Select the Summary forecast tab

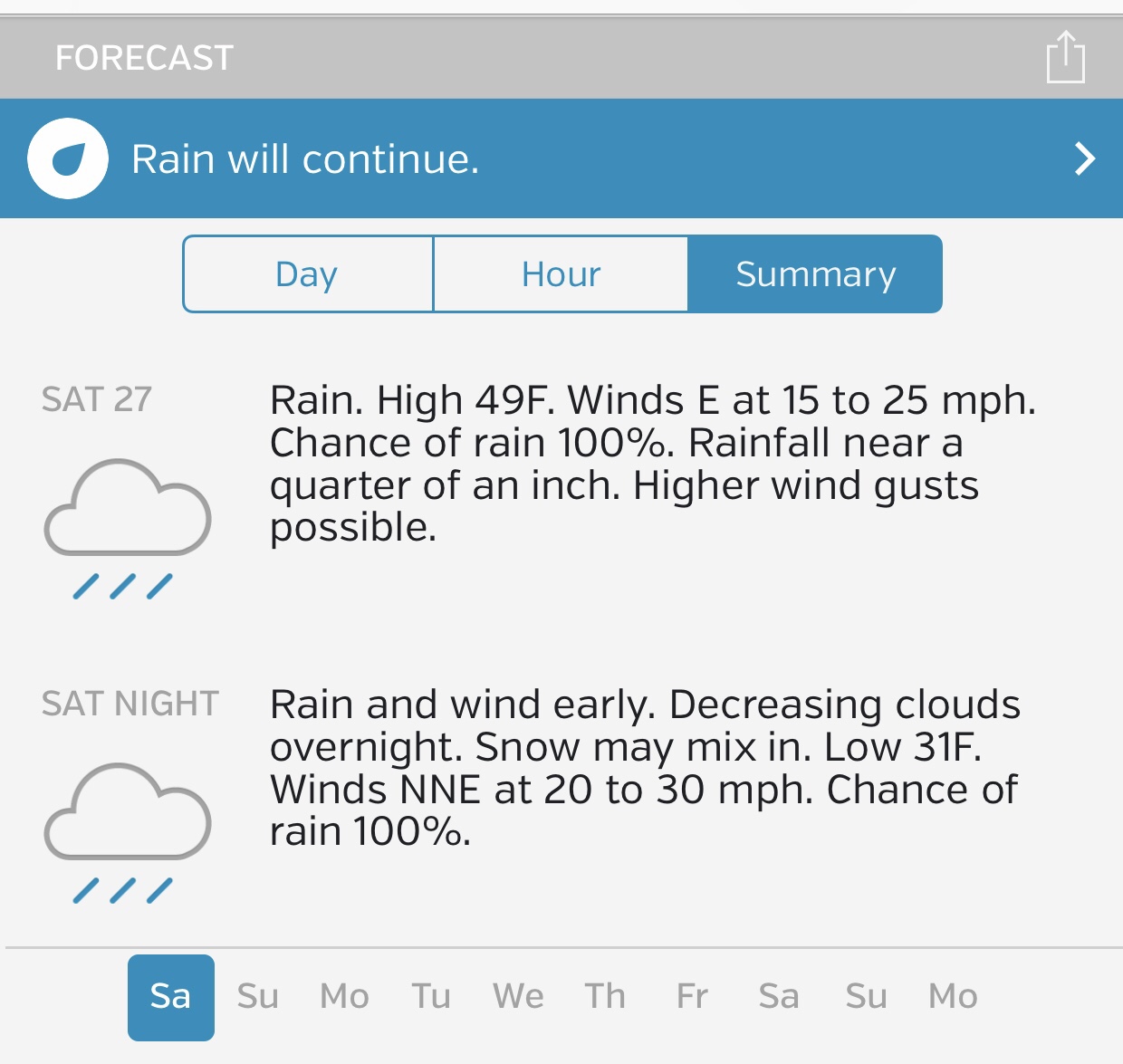point(815,274)
